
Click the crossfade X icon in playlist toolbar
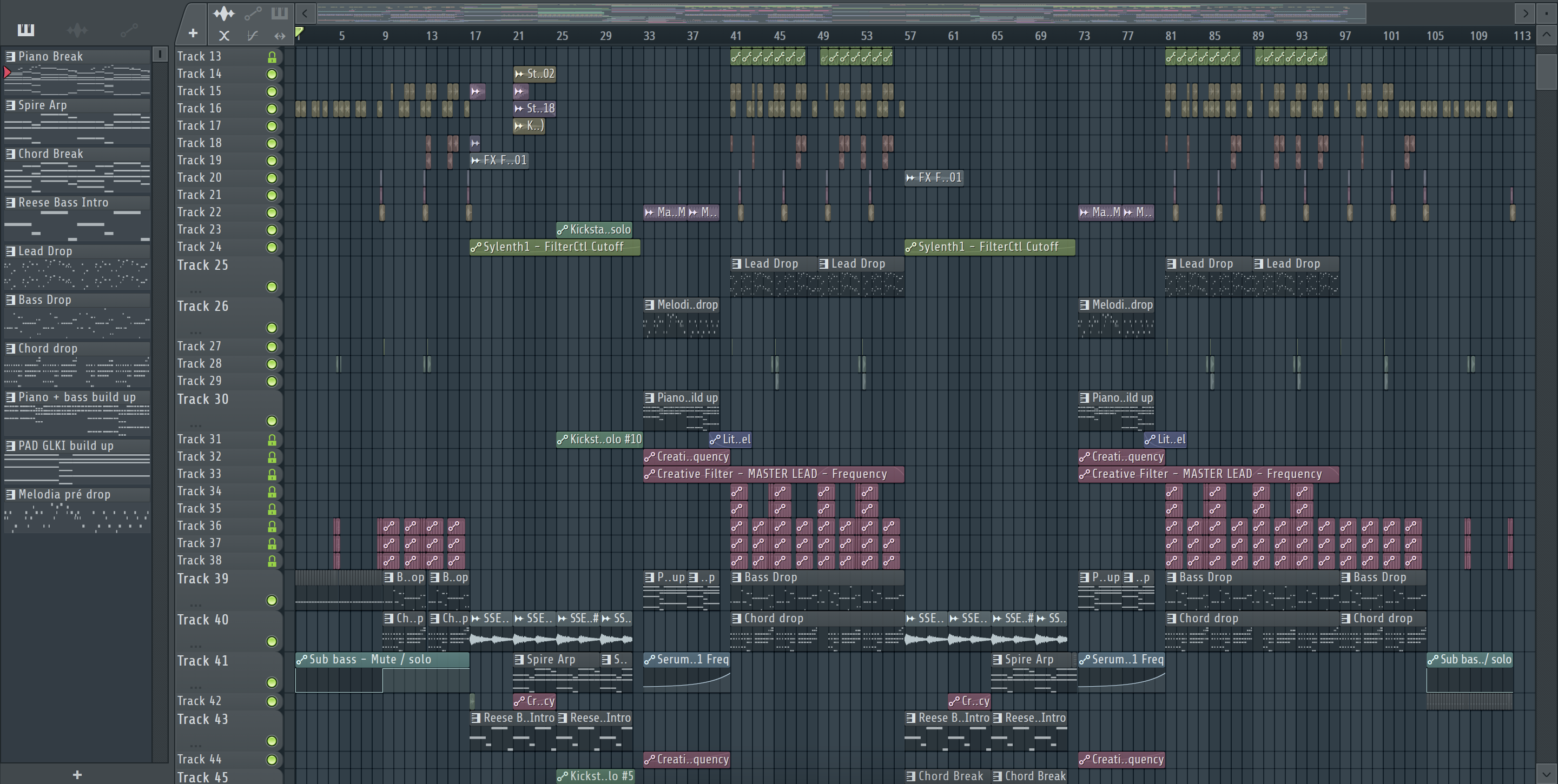tap(224, 36)
